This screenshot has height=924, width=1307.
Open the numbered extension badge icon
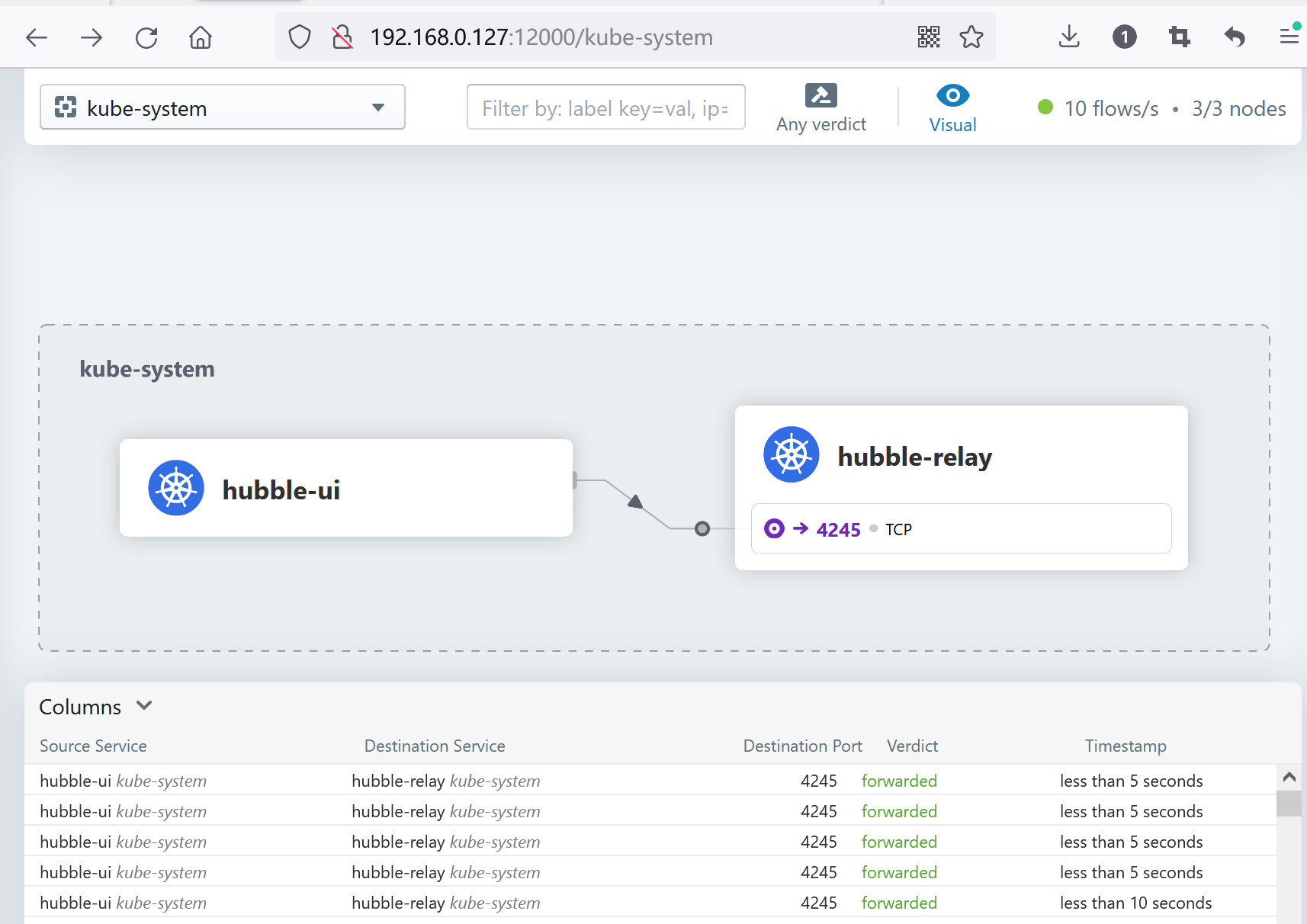coord(1124,37)
